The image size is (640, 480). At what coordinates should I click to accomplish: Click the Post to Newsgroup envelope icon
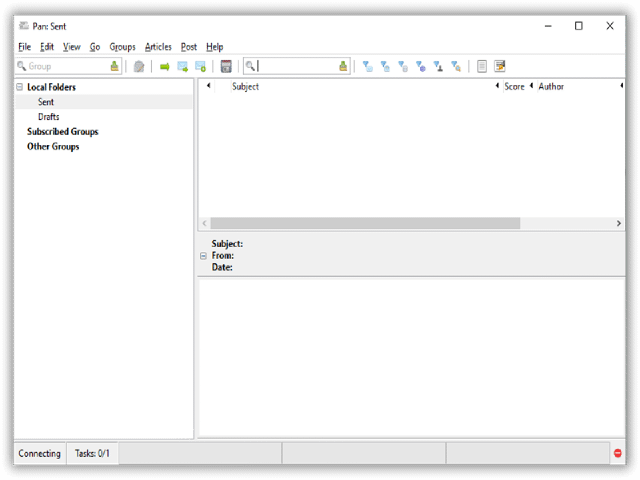pyautogui.click(x=182, y=66)
